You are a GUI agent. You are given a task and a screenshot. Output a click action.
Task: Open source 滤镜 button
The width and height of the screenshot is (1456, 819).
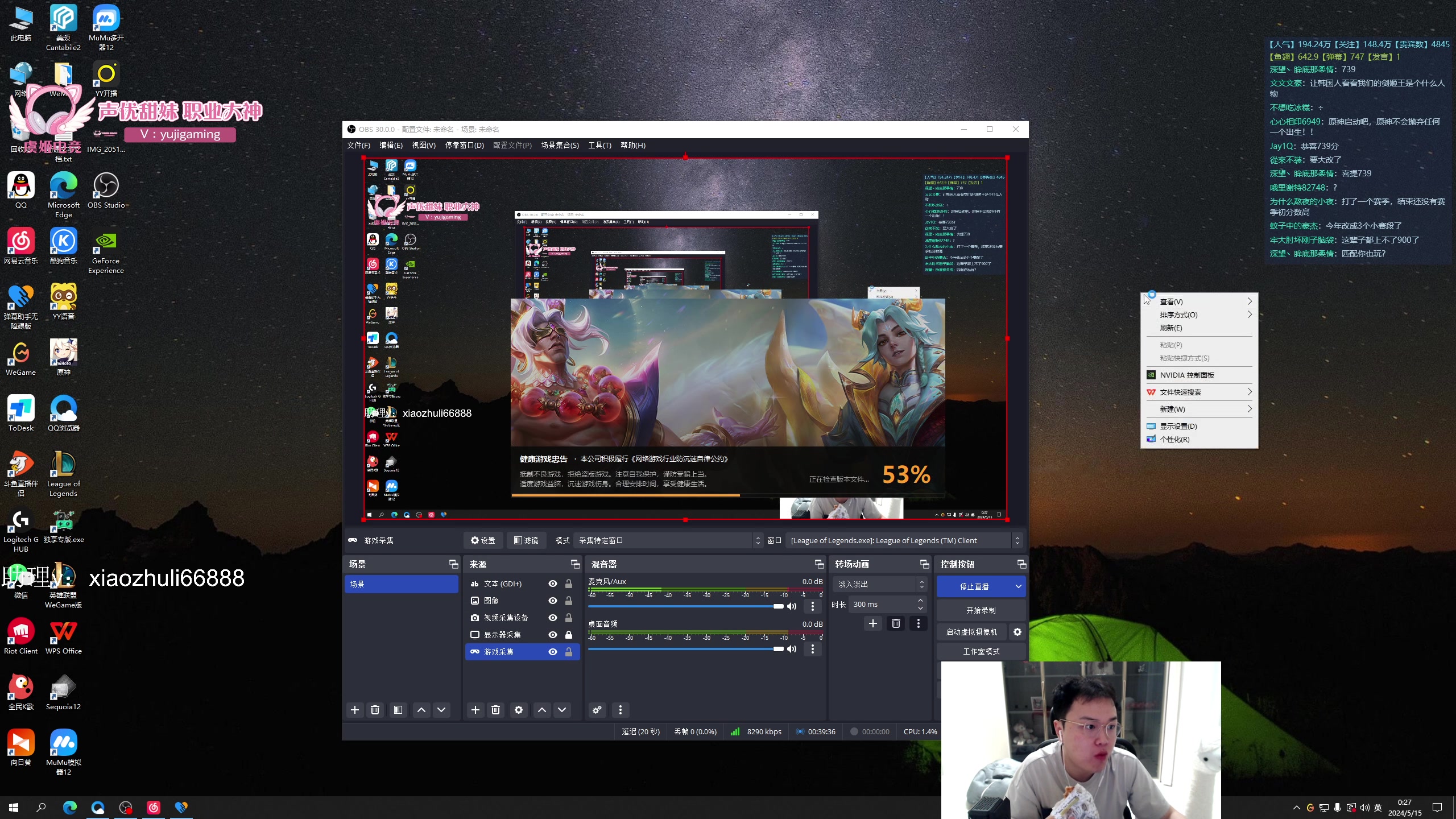[x=526, y=540]
